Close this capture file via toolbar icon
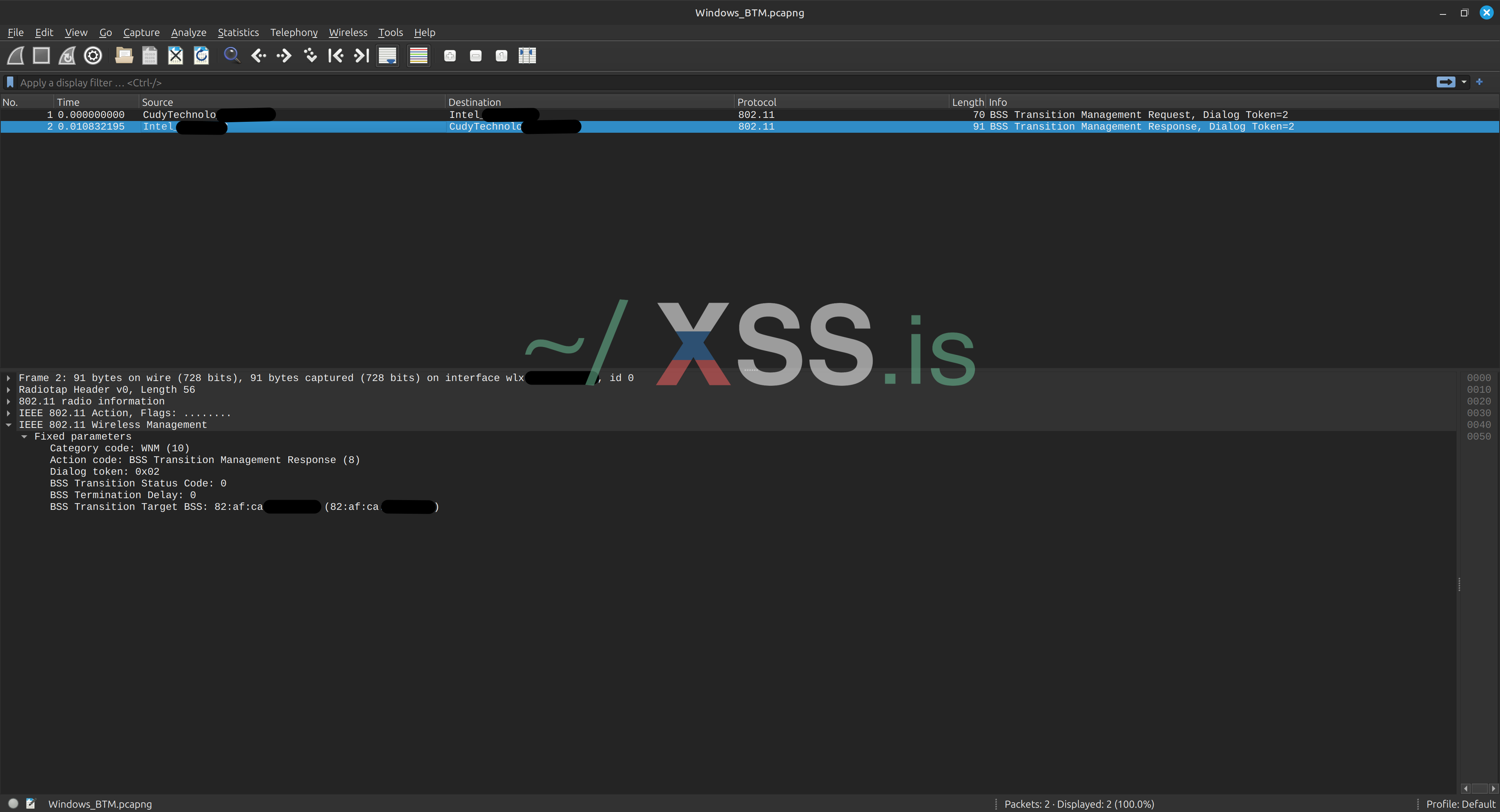 (x=175, y=56)
